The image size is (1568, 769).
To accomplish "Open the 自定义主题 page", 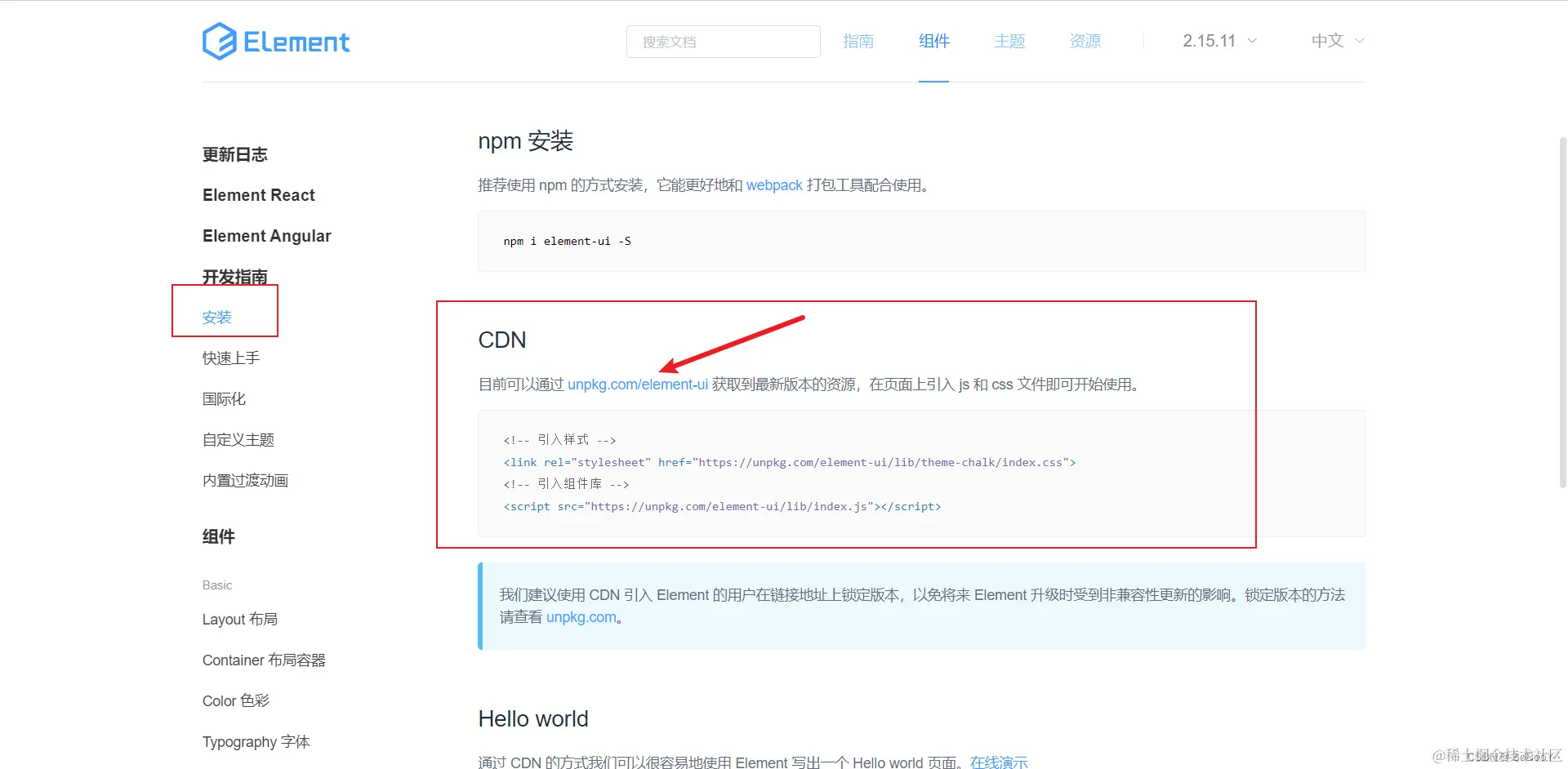I will coord(238,439).
